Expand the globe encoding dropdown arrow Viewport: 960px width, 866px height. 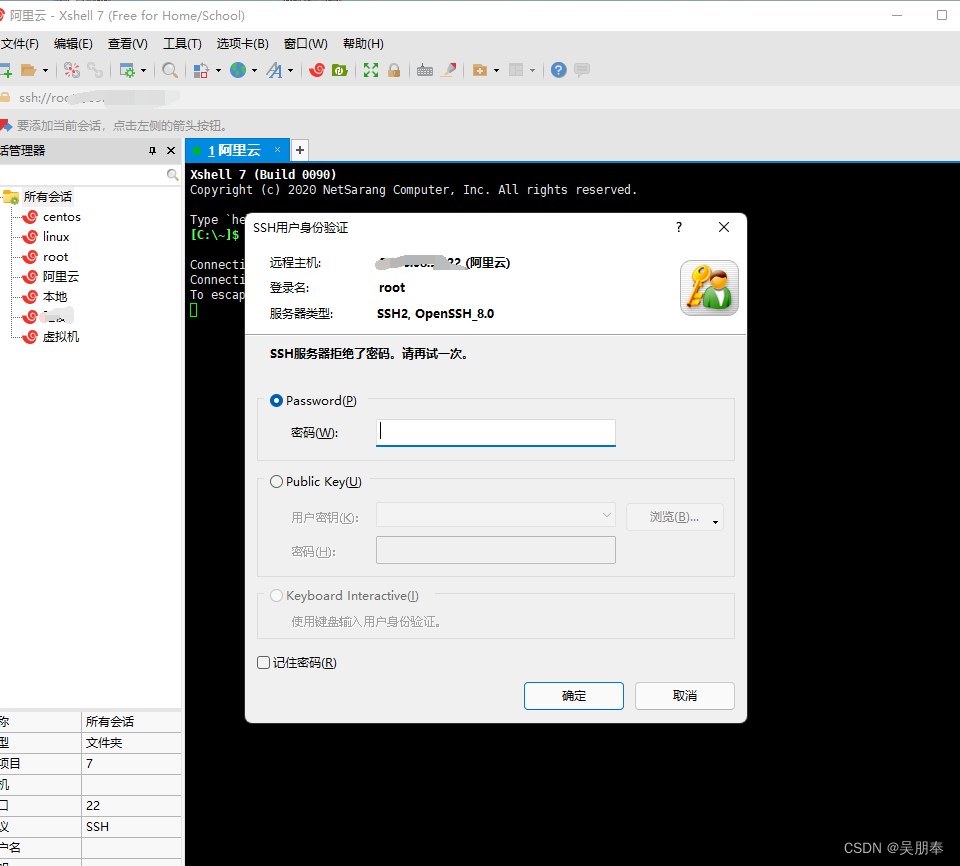tap(254, 70)
